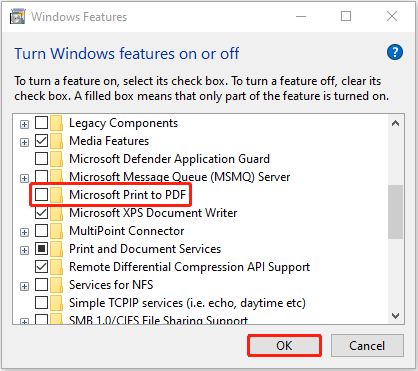The width and height of the screenshot is (418, 371).
Task: Maximize the Windows Features window
Action: 346,16
